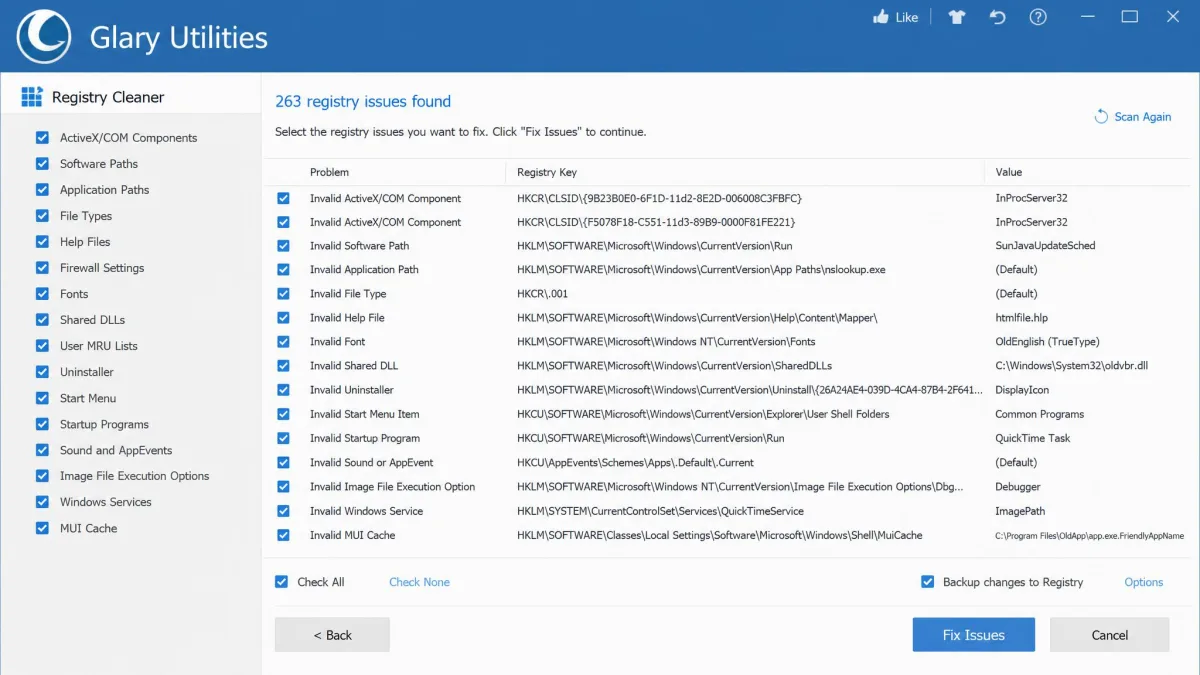
Task: Uncheck Windows Services category
Action: coord(42,502)
